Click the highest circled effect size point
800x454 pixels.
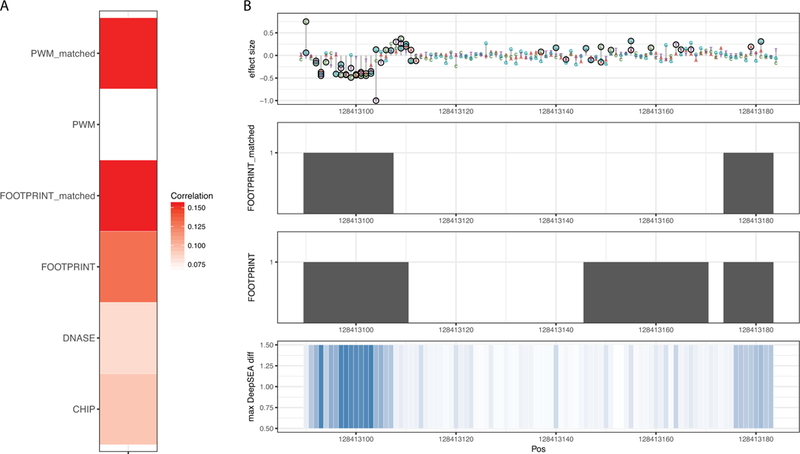(306, 22)
